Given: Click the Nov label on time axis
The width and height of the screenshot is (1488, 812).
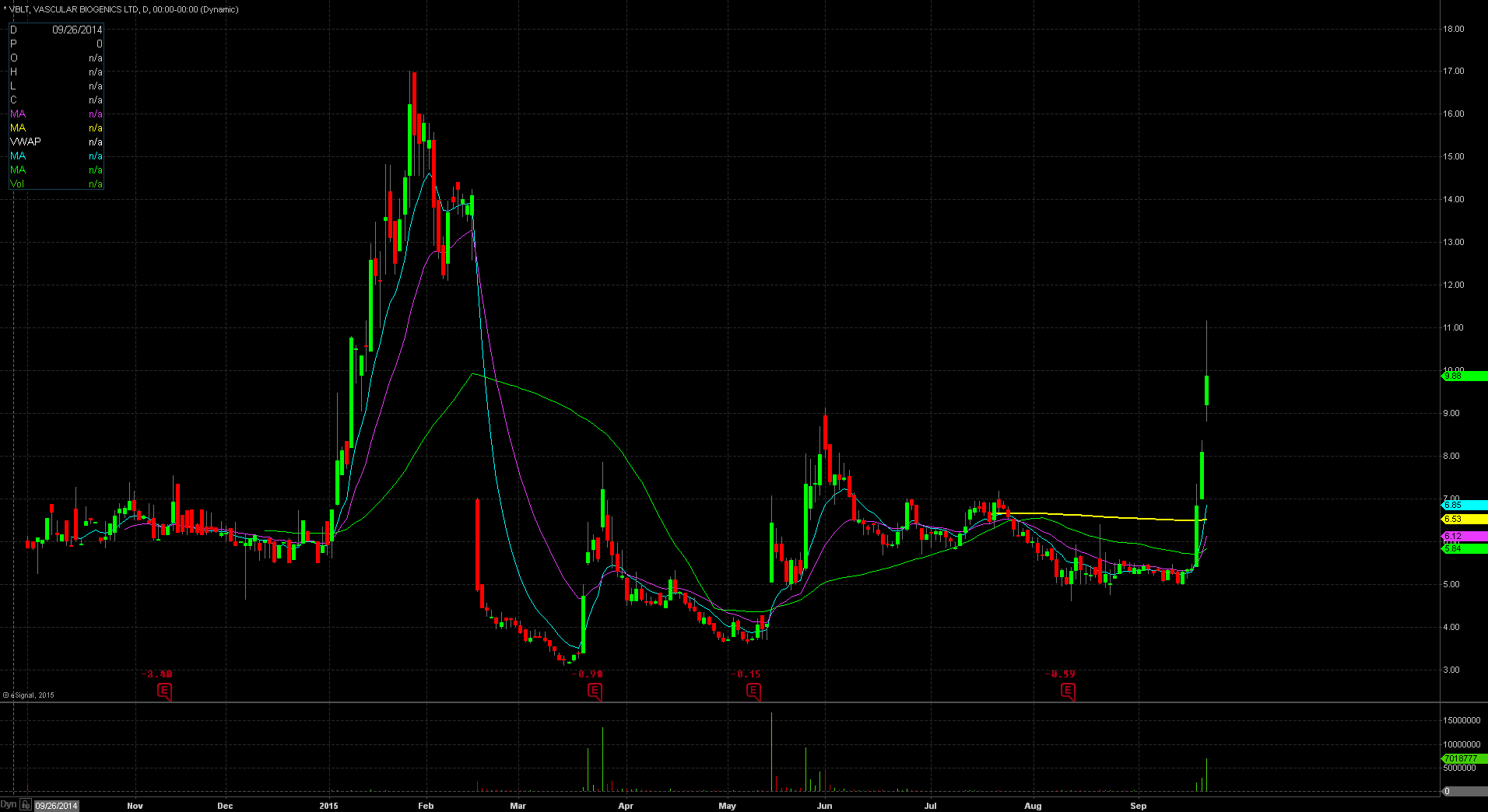Looking at the screenshot, I should click(135, 806).
